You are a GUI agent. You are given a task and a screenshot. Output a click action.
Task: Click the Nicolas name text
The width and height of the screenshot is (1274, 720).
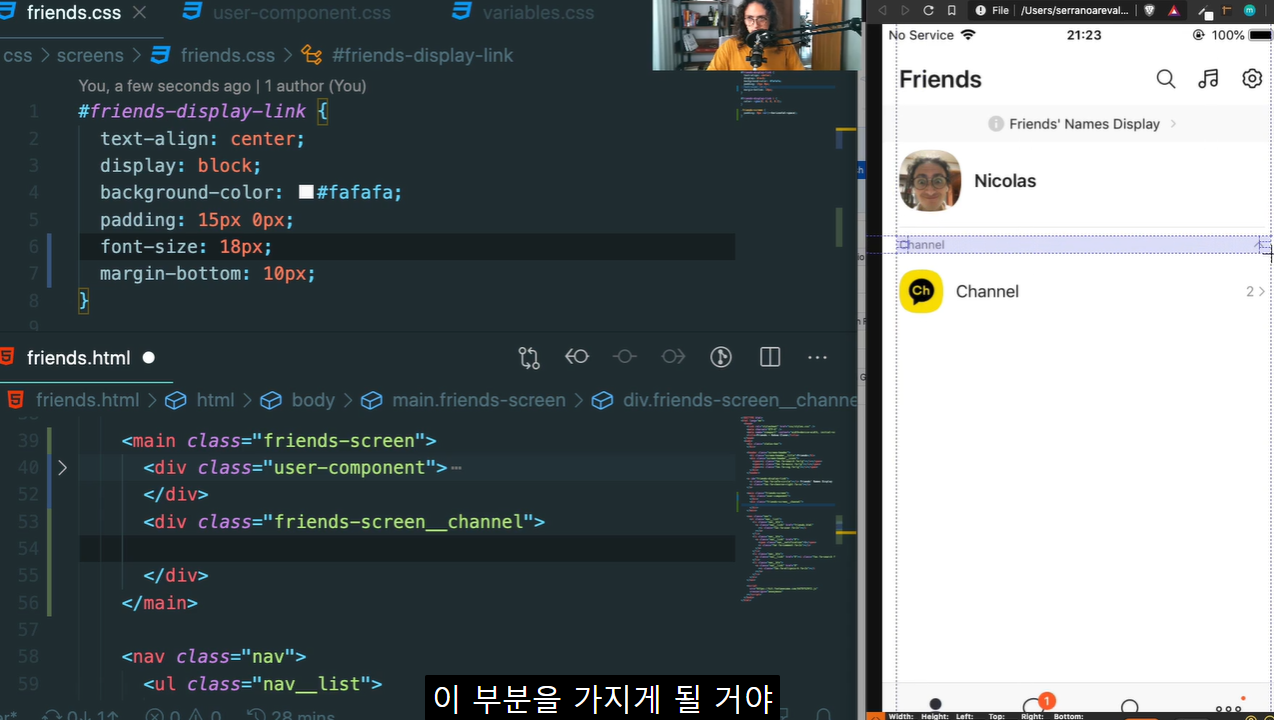tap(1005, 181)
